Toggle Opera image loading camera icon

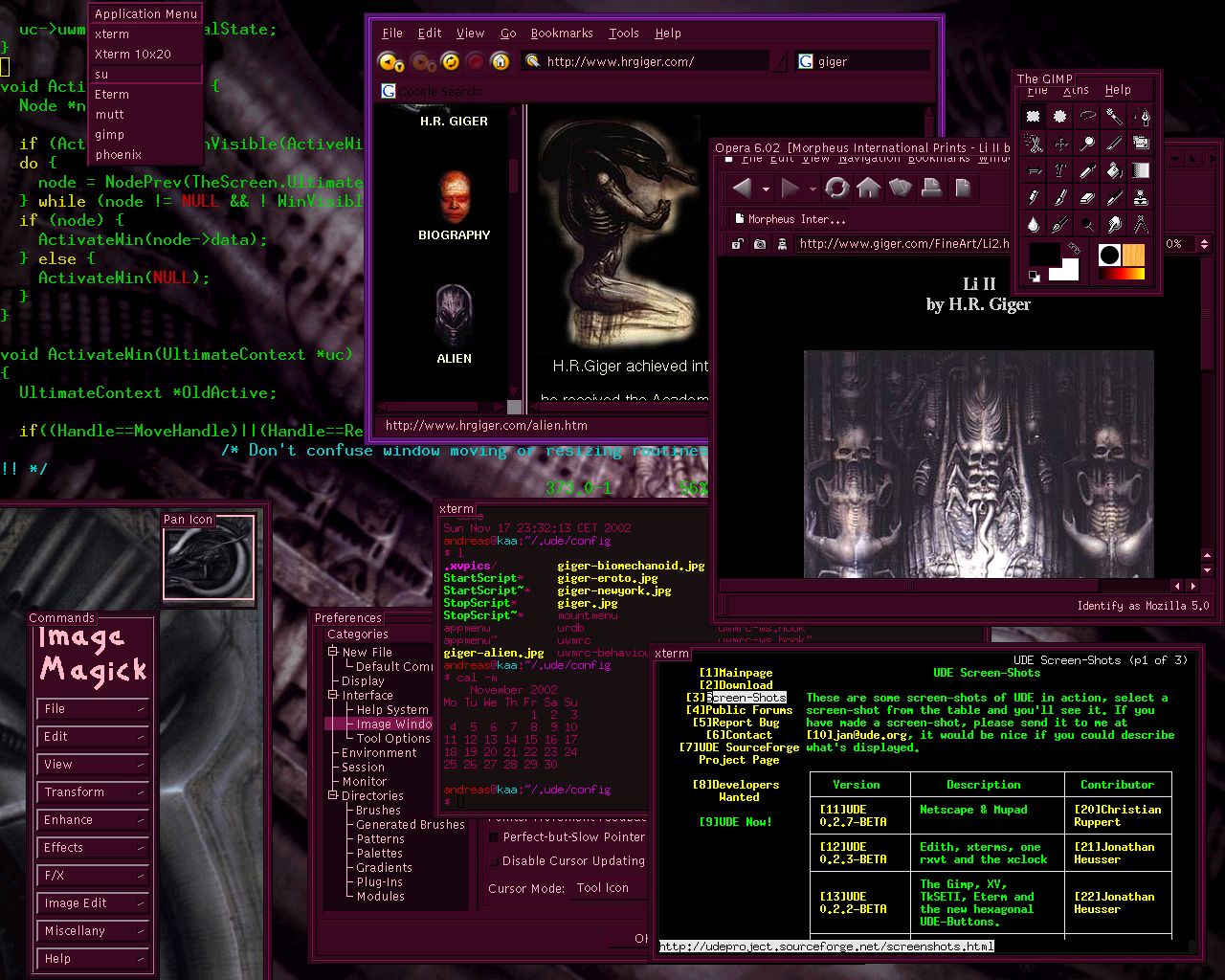[760, 244]
